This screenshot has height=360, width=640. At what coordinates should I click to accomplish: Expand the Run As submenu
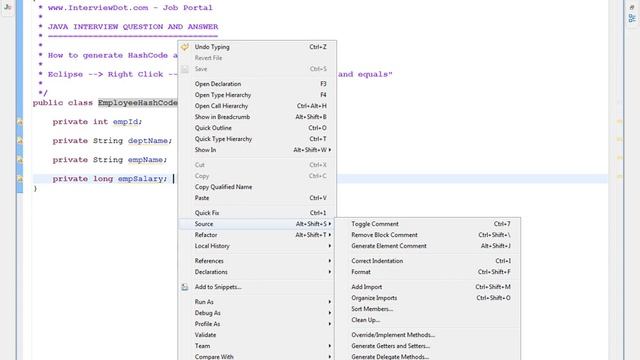(257, 302)
